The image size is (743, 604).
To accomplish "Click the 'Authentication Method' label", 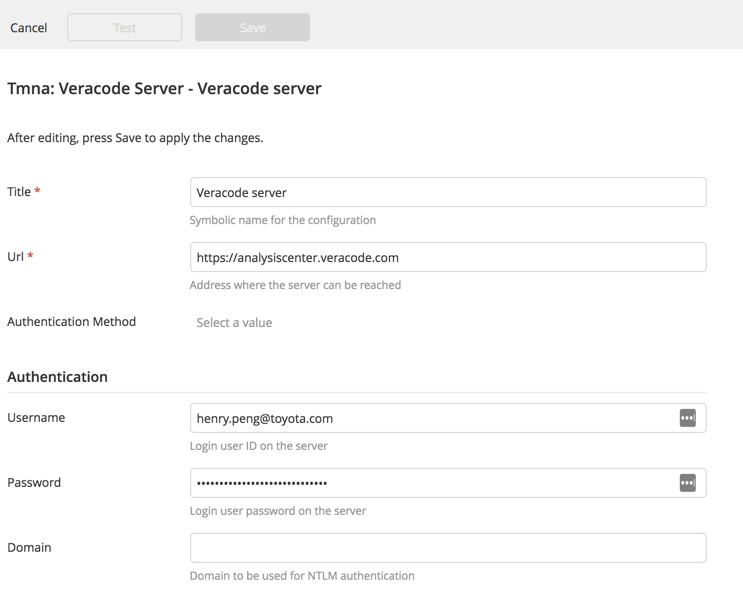I will point(72,322).
